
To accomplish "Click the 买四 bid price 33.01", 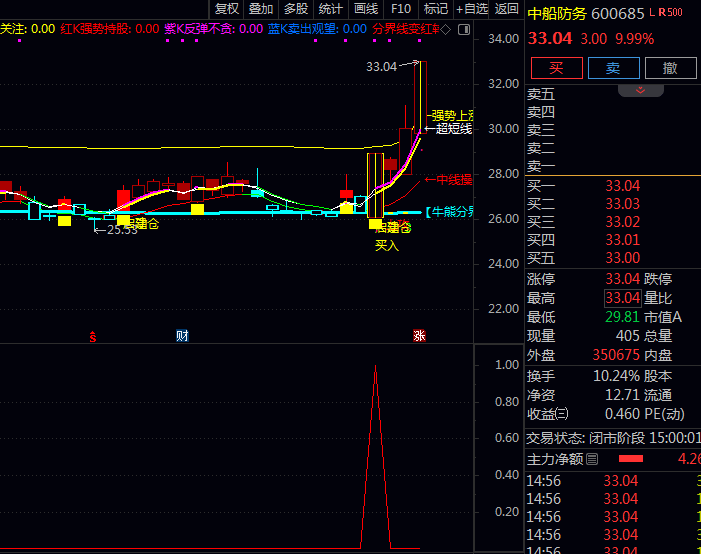I will point(622,240).
